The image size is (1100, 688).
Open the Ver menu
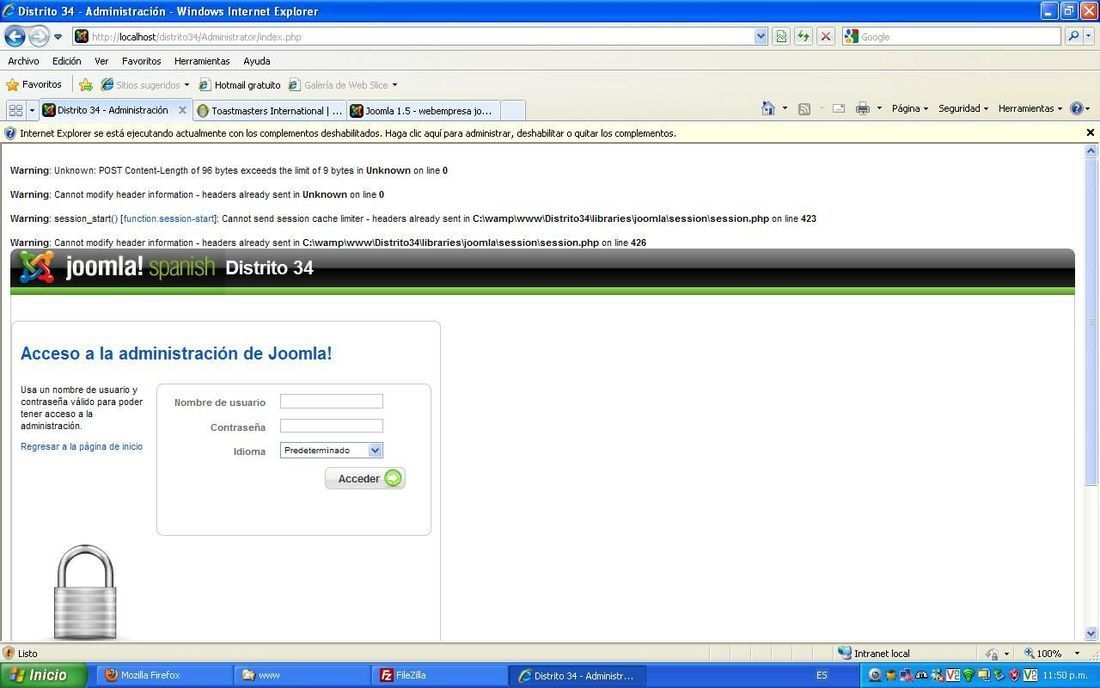click(x=101, y=61)
